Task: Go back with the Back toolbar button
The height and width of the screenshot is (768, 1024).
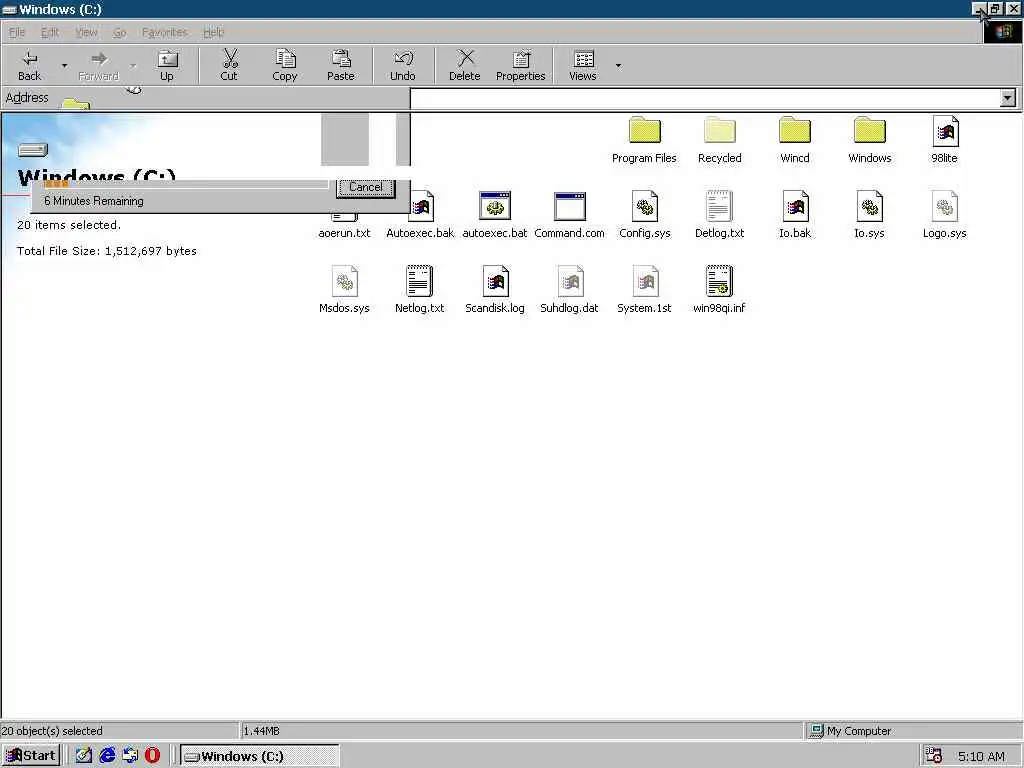Action: pos(29,65)
